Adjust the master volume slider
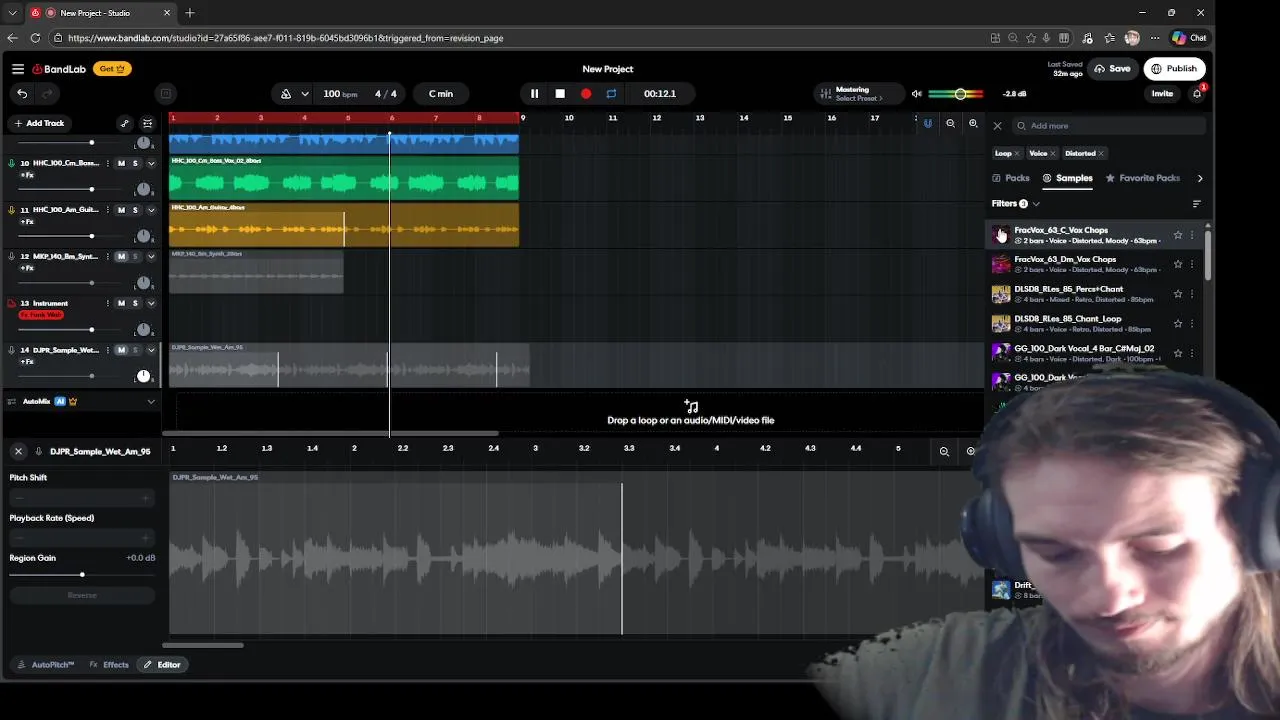The image size is (1280, 720). click(957, 94)
